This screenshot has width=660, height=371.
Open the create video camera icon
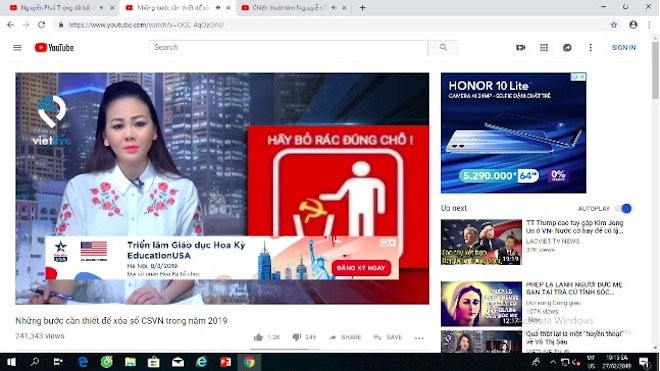[521, 48]
